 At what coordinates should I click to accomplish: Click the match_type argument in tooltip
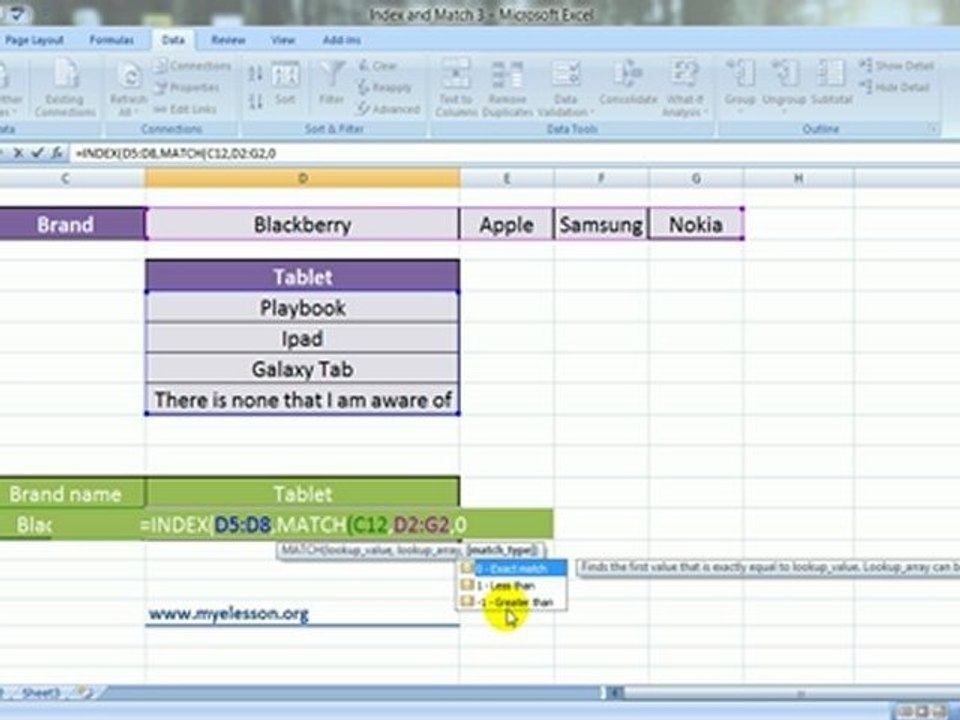point(502,550)
